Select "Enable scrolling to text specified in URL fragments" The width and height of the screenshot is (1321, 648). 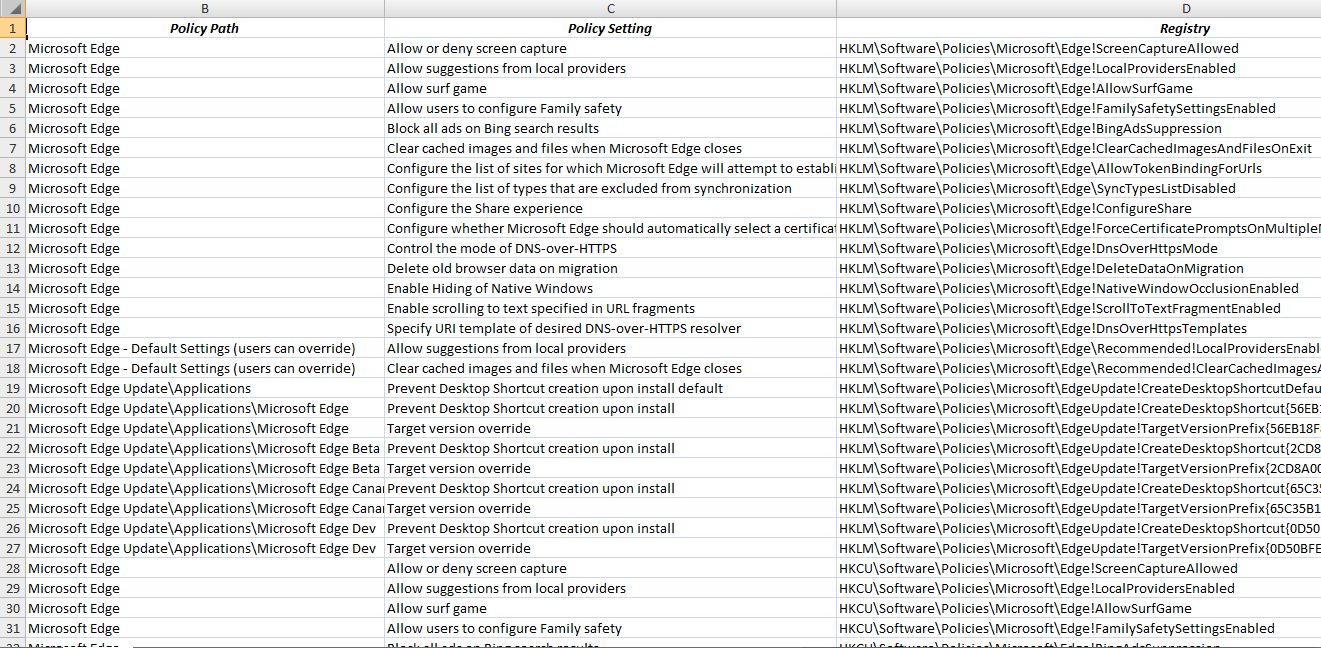click(610, 308)
